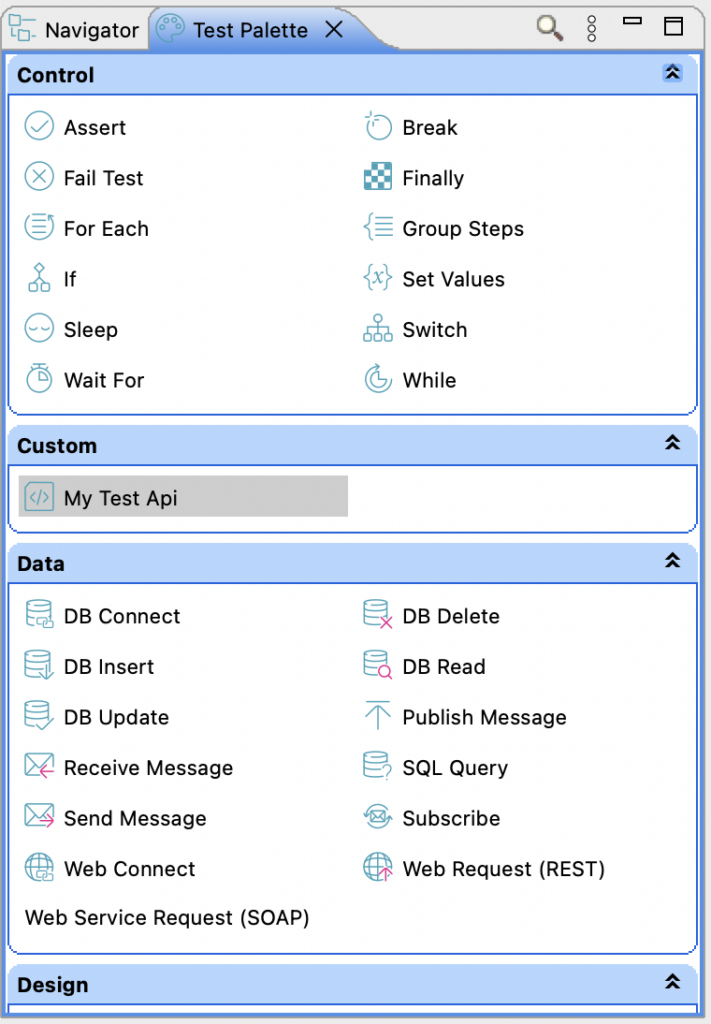This screenshot has width=711, height=1024.
Task: Click the Send Message label text
Action: coord(135,818)
